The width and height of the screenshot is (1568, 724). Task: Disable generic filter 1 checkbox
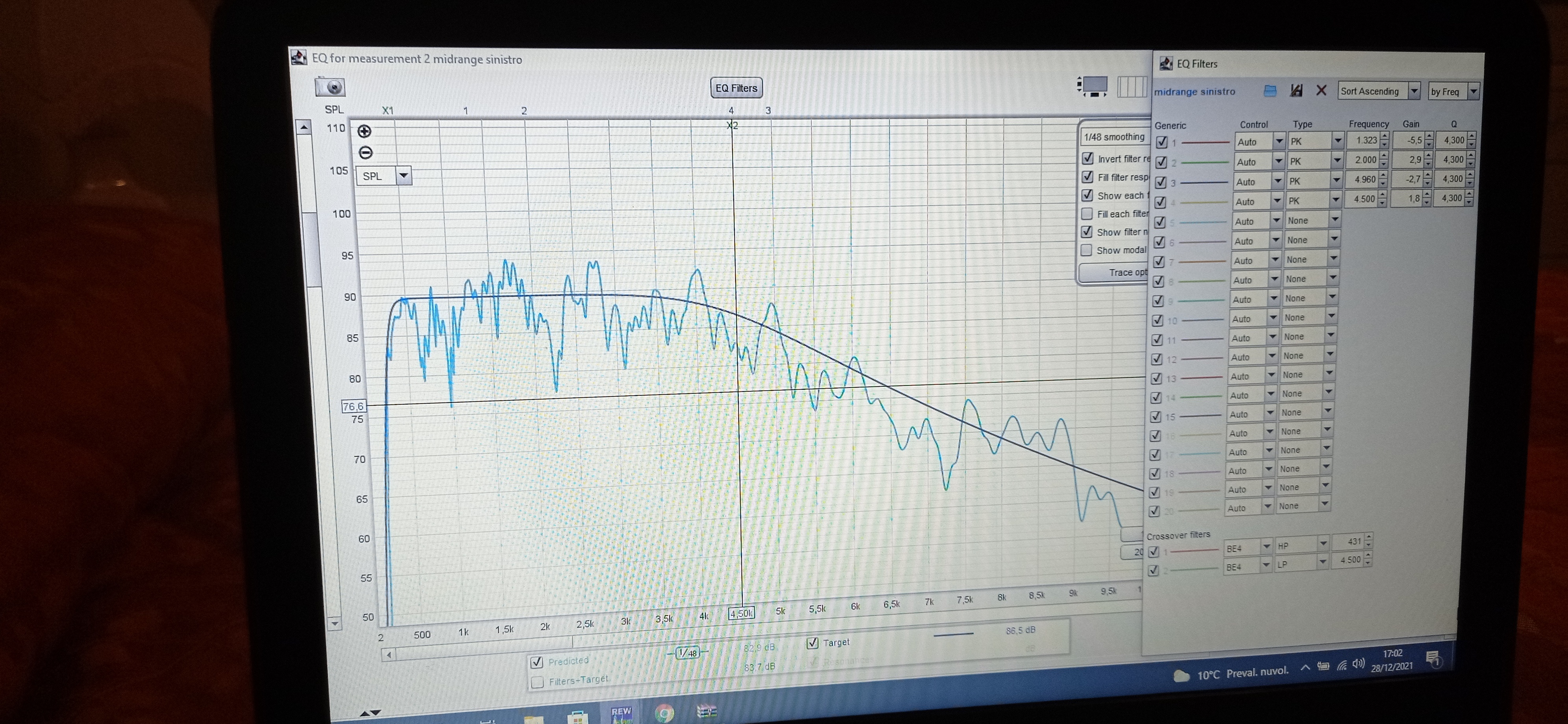pyautogui.click(x=1161, y=142)
